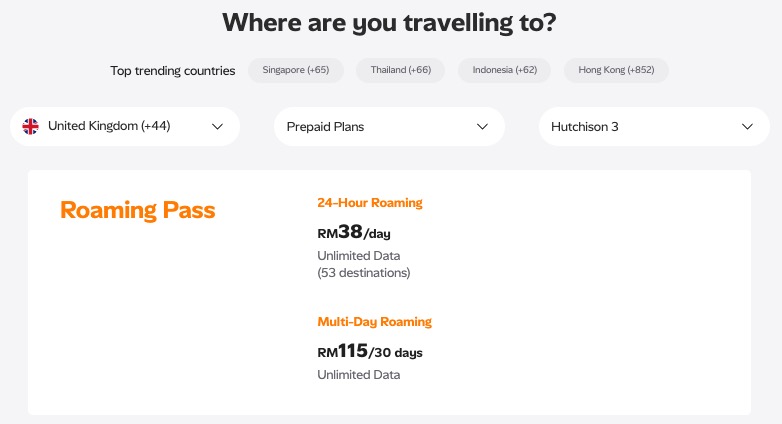Screen dimensions: 782x424
Task: Click the chevron beside Hutchison 3
Action: (747, 127)
